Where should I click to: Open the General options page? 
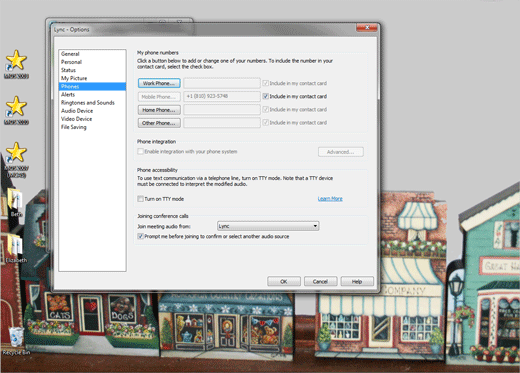click(x=92, y=54)
